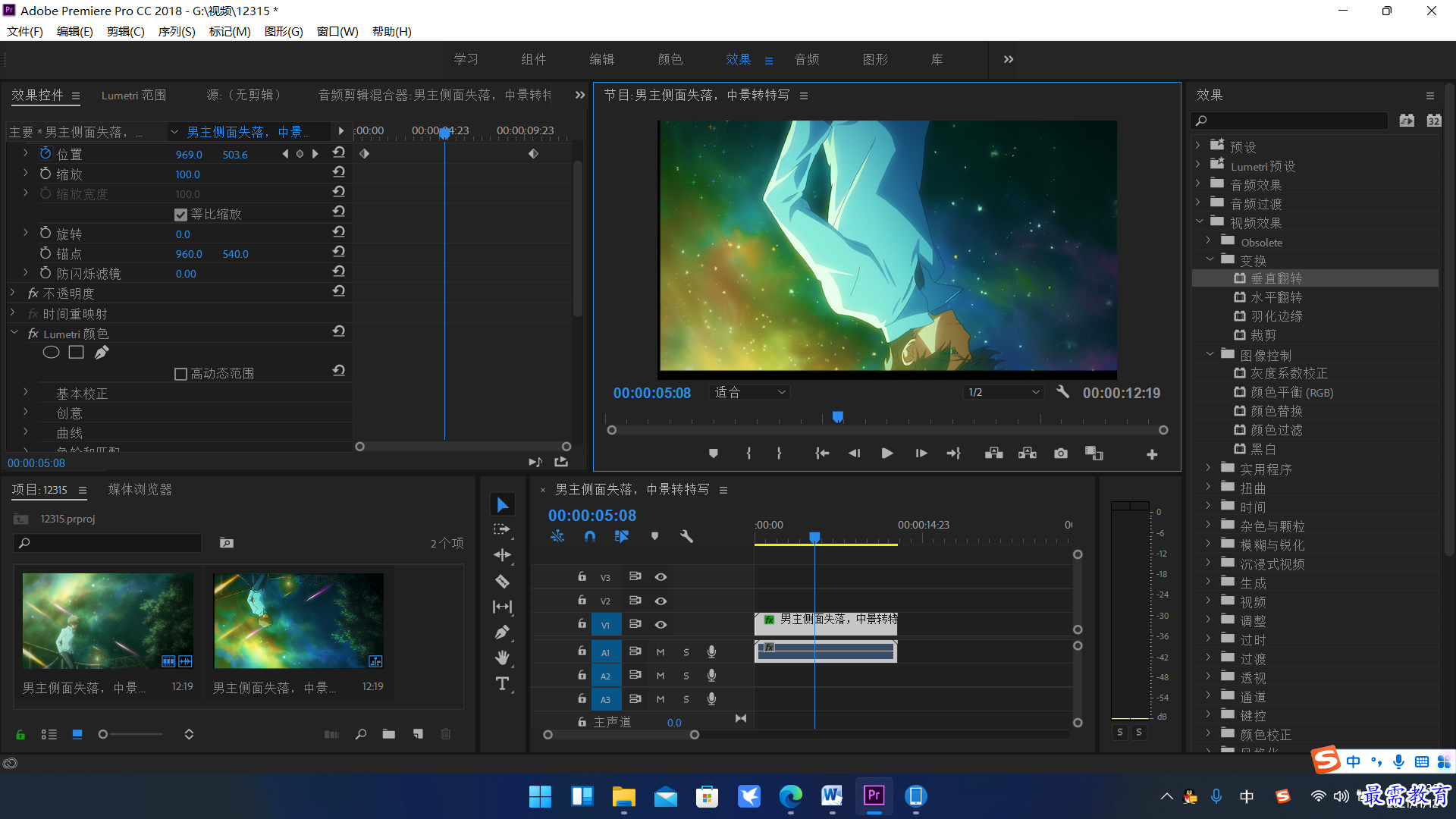This screenshot has width=1456, height=819.
Task: Enable High Dynamic Range checkbox
Action: [x=180, y=374]
